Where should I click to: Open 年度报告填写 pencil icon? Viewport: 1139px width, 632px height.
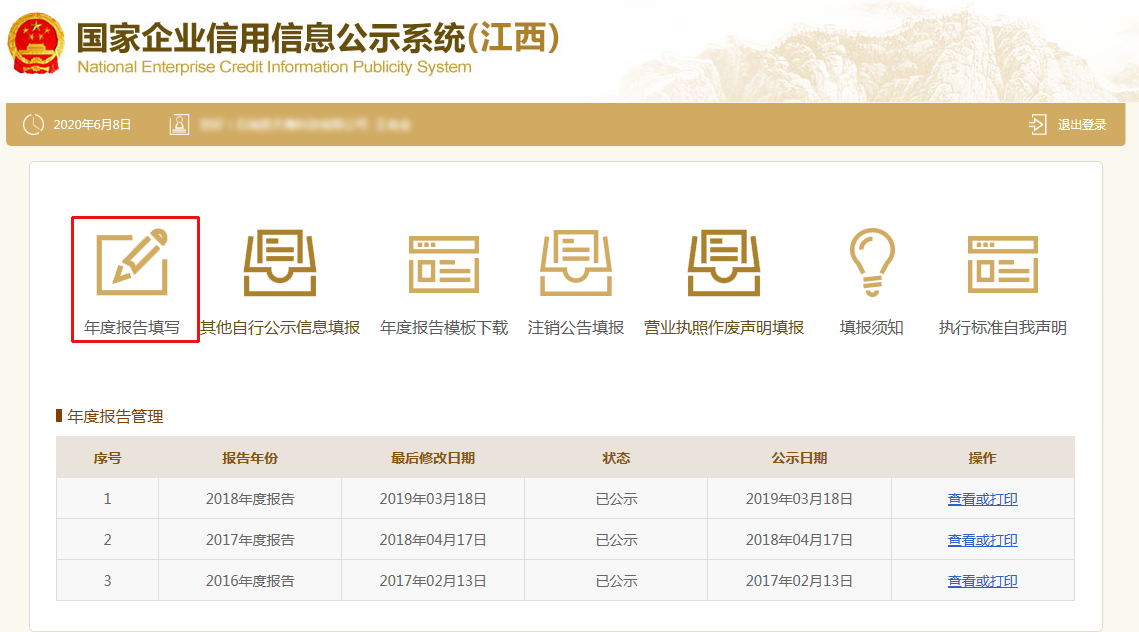tap(132, 263)
